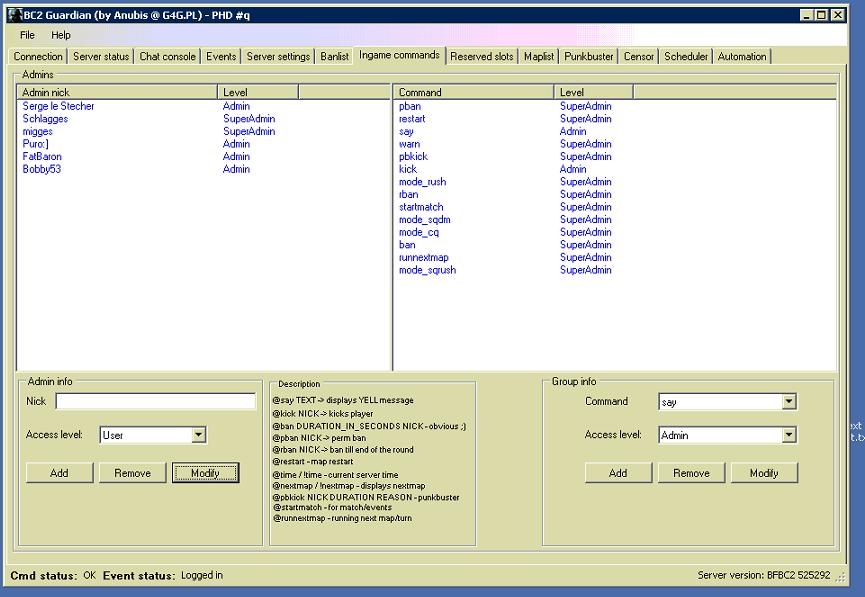Select admin FatBaron from admins list
The image size is (865, 597).
tap(42, 157)
